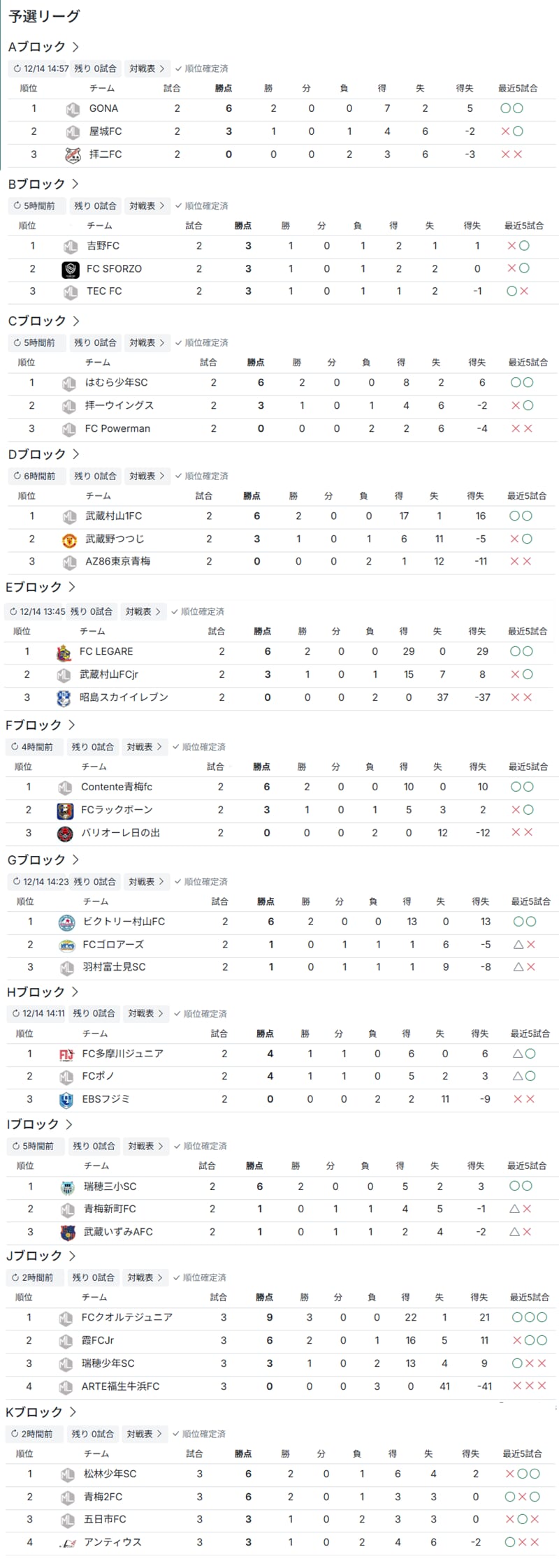Click the ビクトリー村山FC team logo
The image size is (559, 1568).
pyautogui.click(x=67, y=922)
